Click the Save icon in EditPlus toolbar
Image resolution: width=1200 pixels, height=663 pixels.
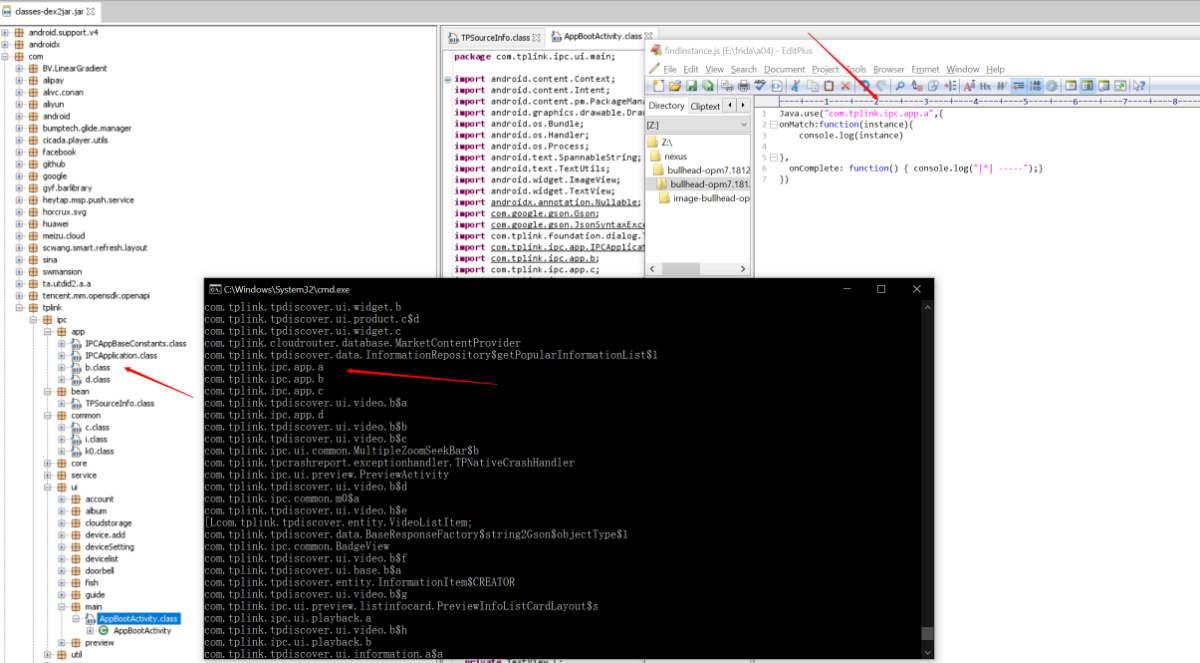point(690,86)
